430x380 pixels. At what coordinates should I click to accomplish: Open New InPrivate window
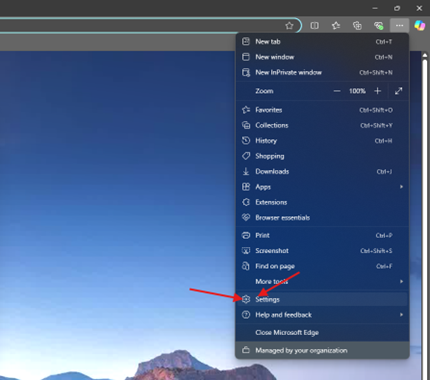322,72
